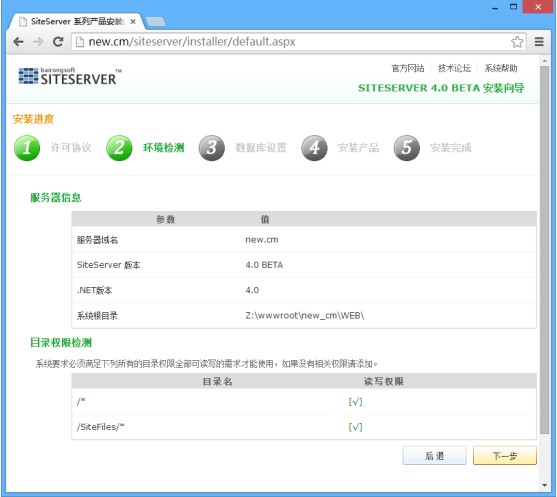Click the 安装产品 step label
The image size is (557, 497).
point(358,148)
